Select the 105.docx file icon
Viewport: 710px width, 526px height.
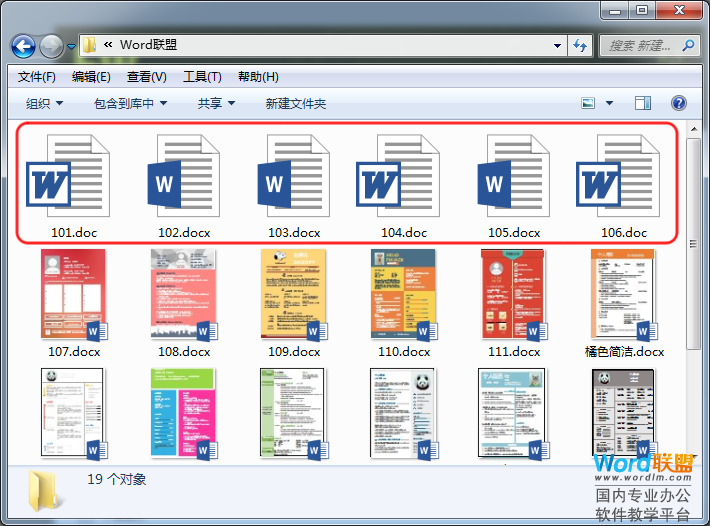[x=514, y=176]
